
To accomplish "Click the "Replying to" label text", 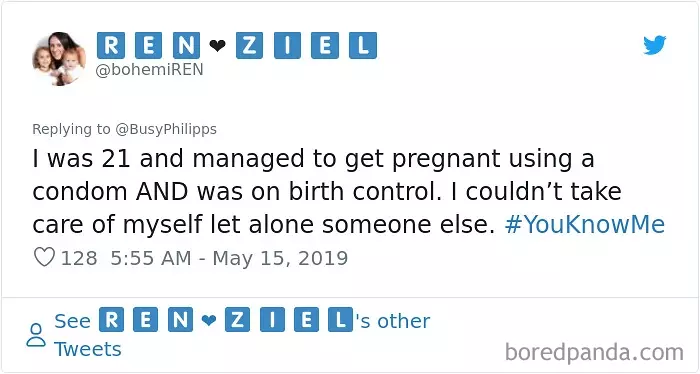I will point(71,129).
